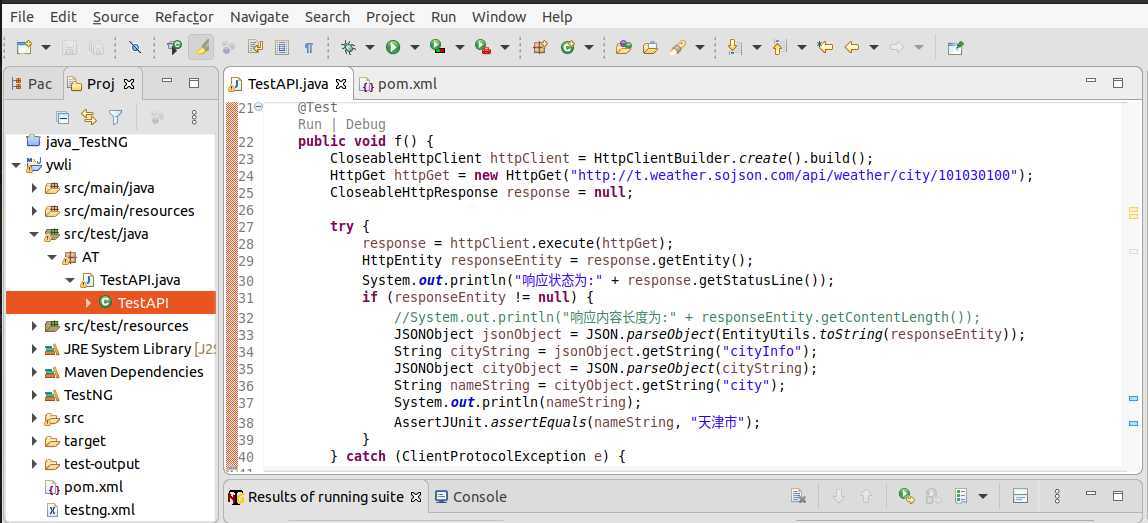Open the Navigate menu
Screen dimensions: 1148x523
point(259,17)
